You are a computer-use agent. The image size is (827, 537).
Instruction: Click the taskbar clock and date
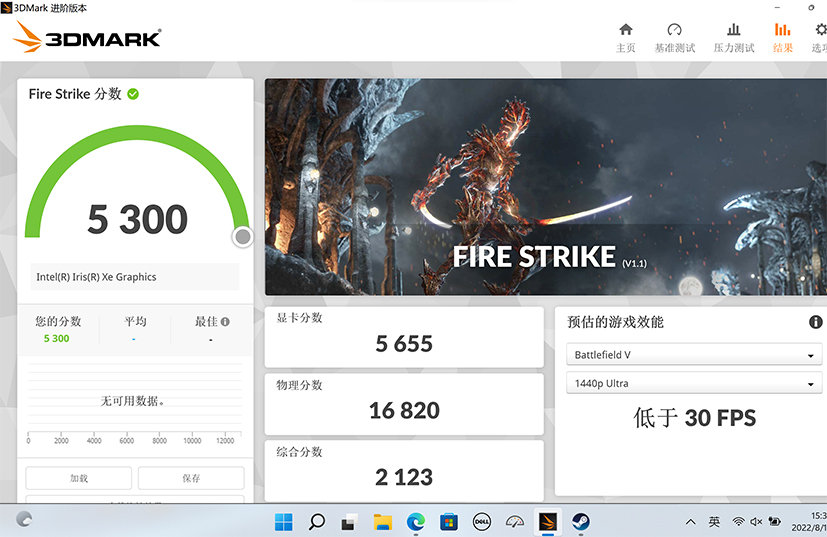click(x=809, y=522)
